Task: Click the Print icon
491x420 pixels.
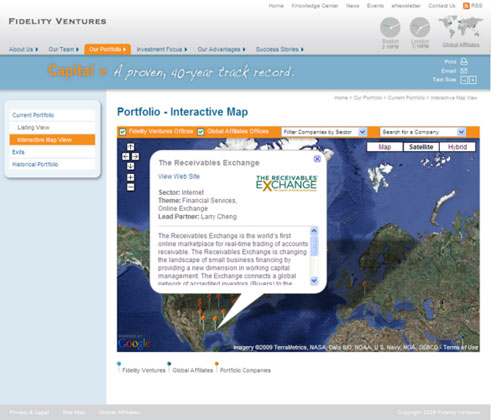Action: [464, 62]
